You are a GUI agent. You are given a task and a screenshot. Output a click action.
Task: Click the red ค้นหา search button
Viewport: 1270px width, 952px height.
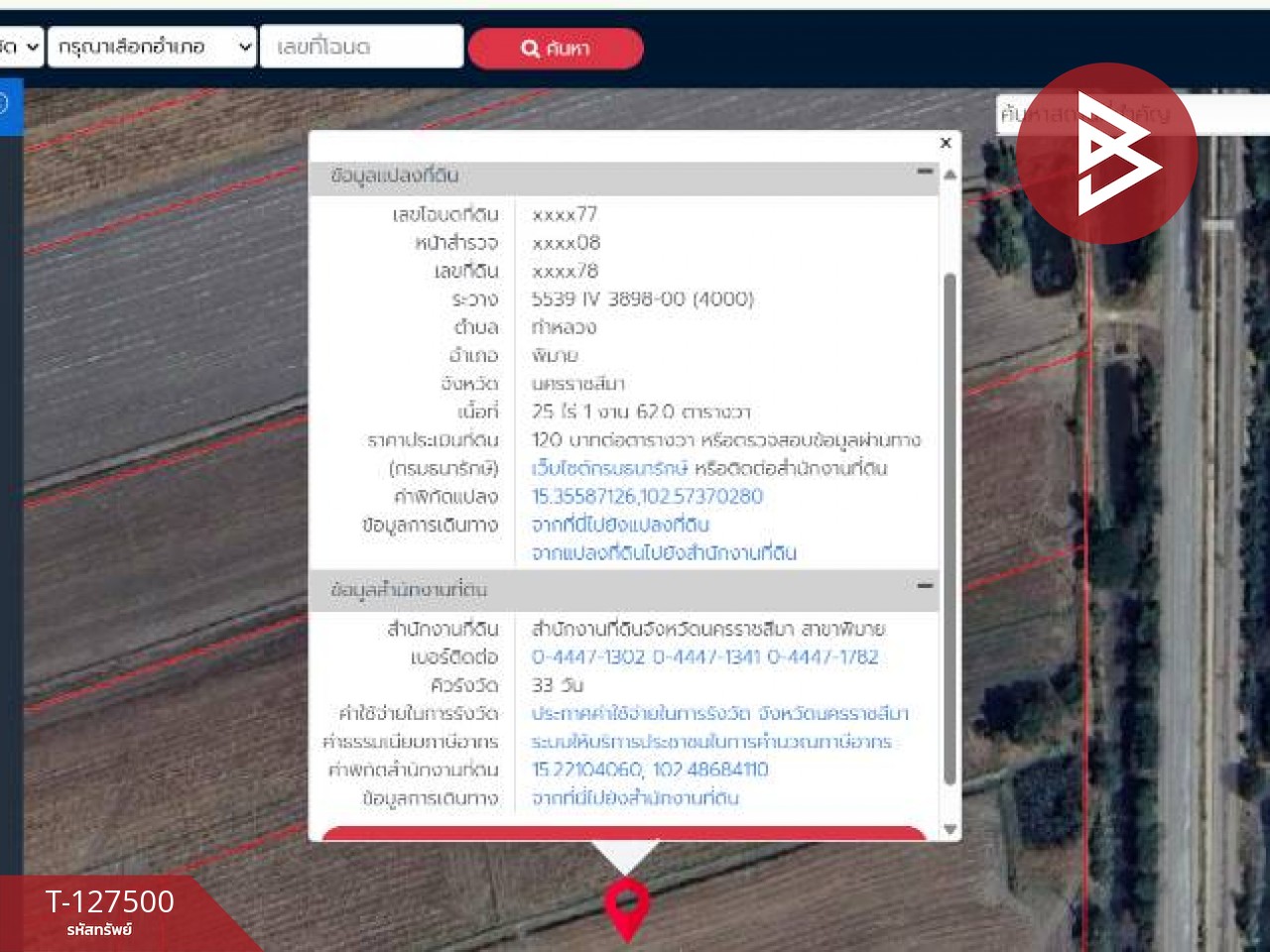(x=555, y=48)
